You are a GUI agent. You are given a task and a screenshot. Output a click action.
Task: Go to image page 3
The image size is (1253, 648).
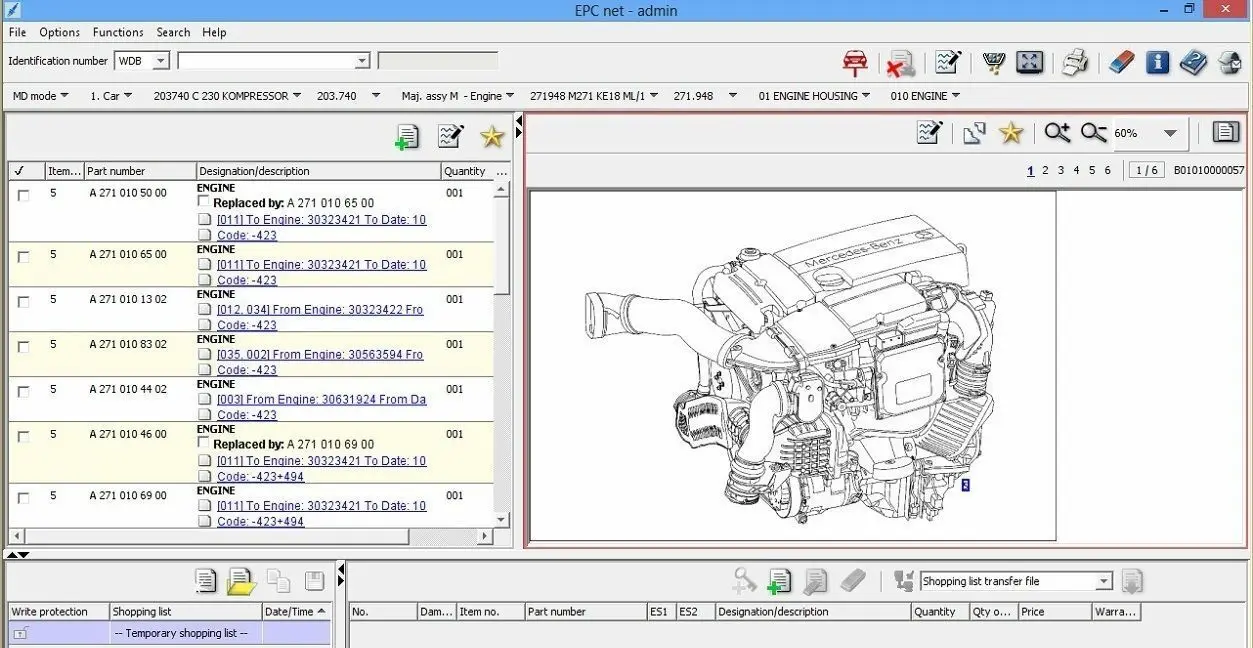(x=1061, y=171)
